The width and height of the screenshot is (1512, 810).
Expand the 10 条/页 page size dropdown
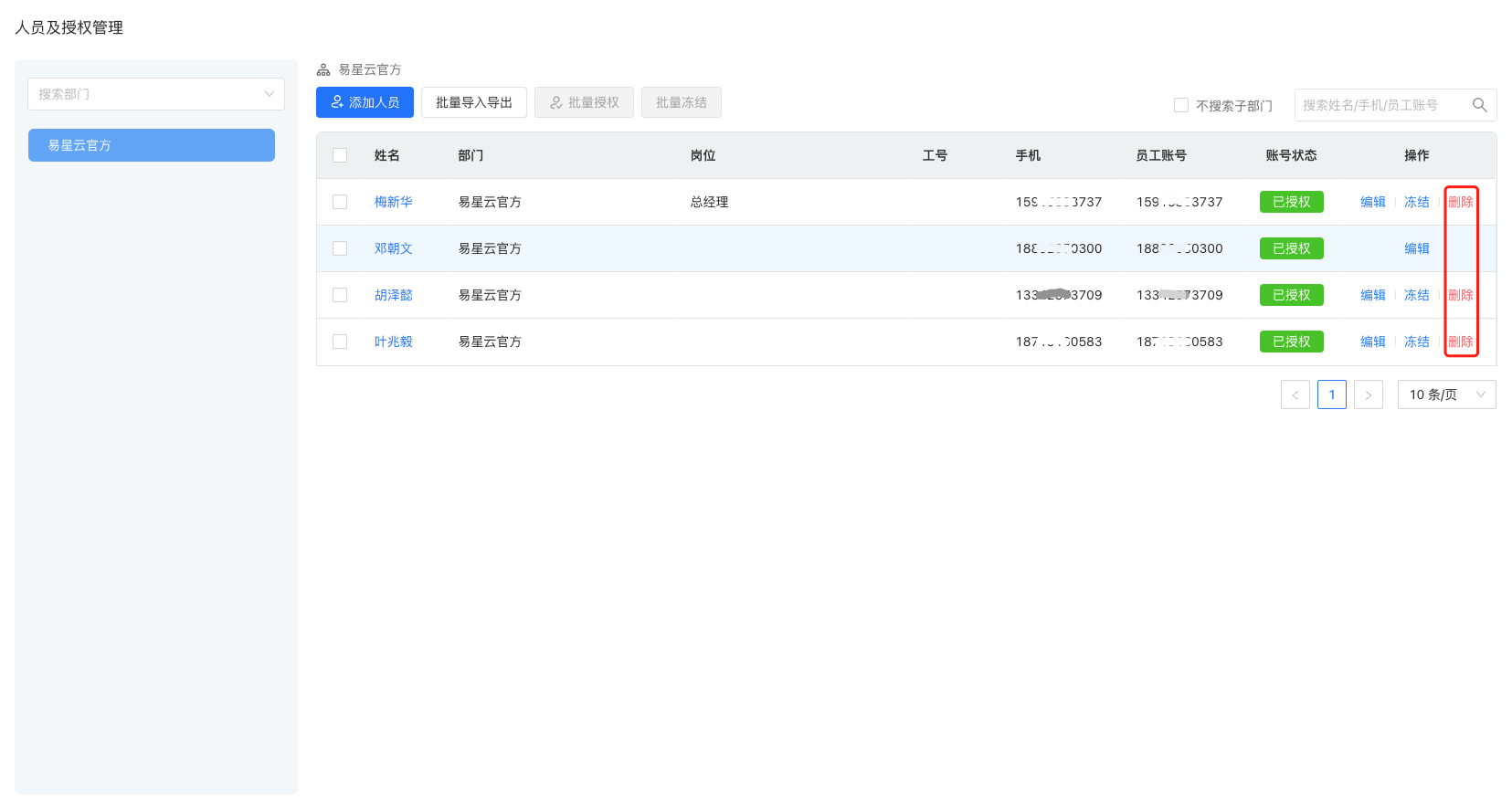click(1446, 394)
